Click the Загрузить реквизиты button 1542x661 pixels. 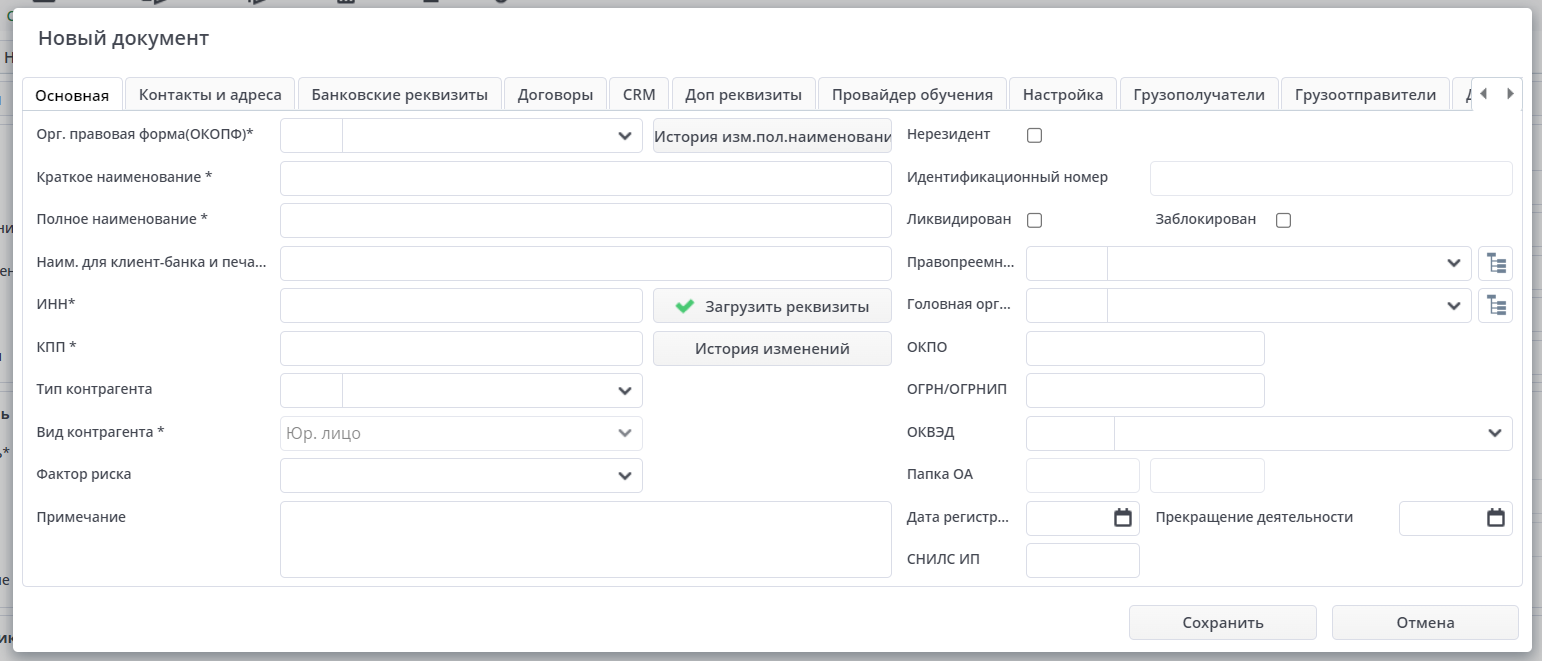pyautogui.click(x=772, y=306)
